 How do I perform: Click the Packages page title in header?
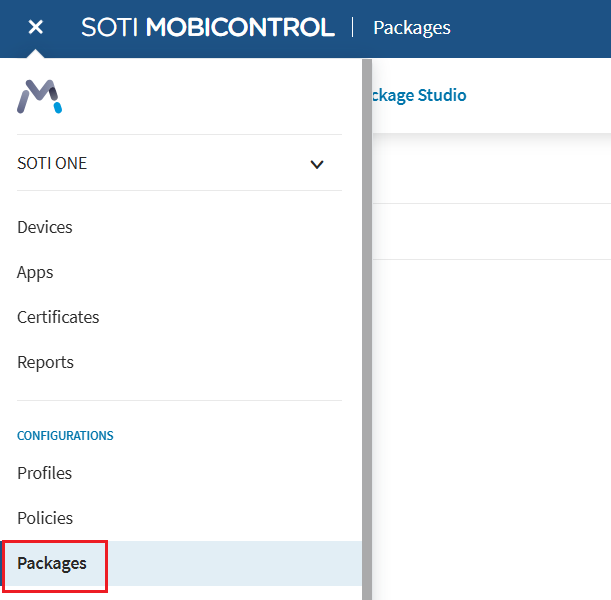412,27
